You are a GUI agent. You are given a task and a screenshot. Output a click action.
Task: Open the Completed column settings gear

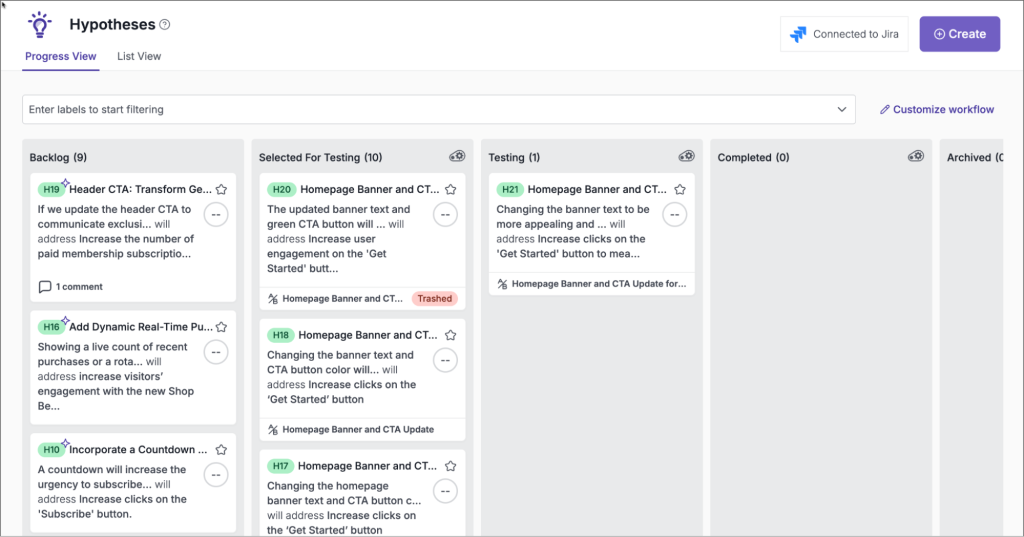click(x=916, y=156)
